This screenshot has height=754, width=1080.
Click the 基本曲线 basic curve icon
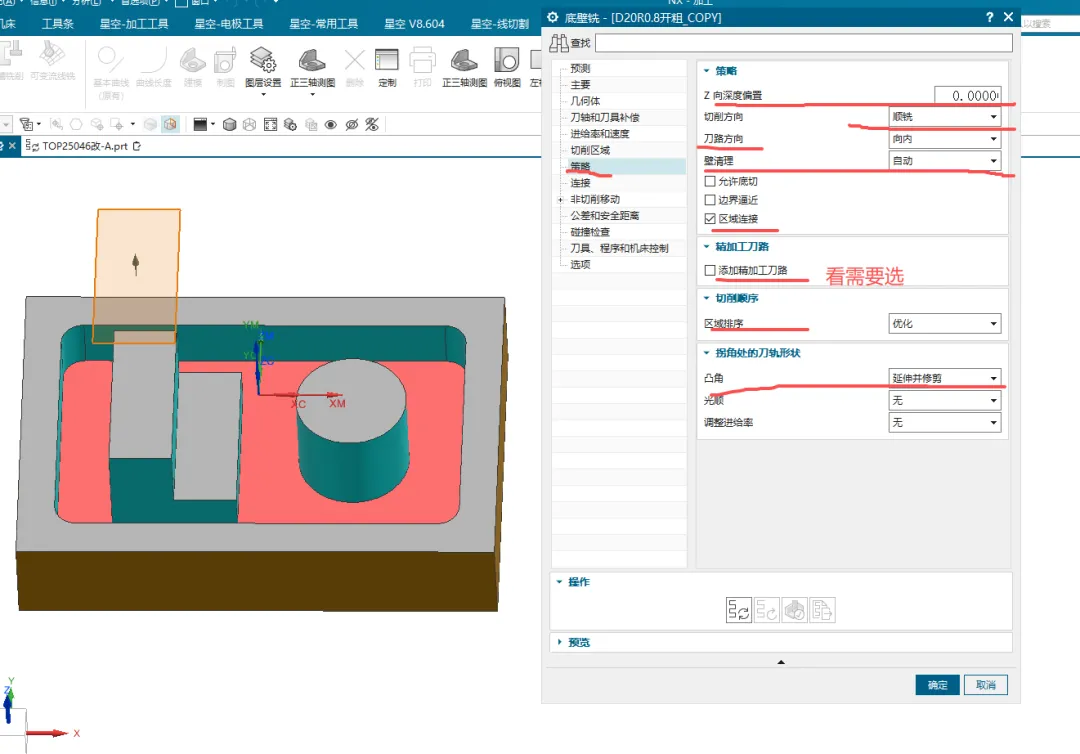tap(110, 59)
